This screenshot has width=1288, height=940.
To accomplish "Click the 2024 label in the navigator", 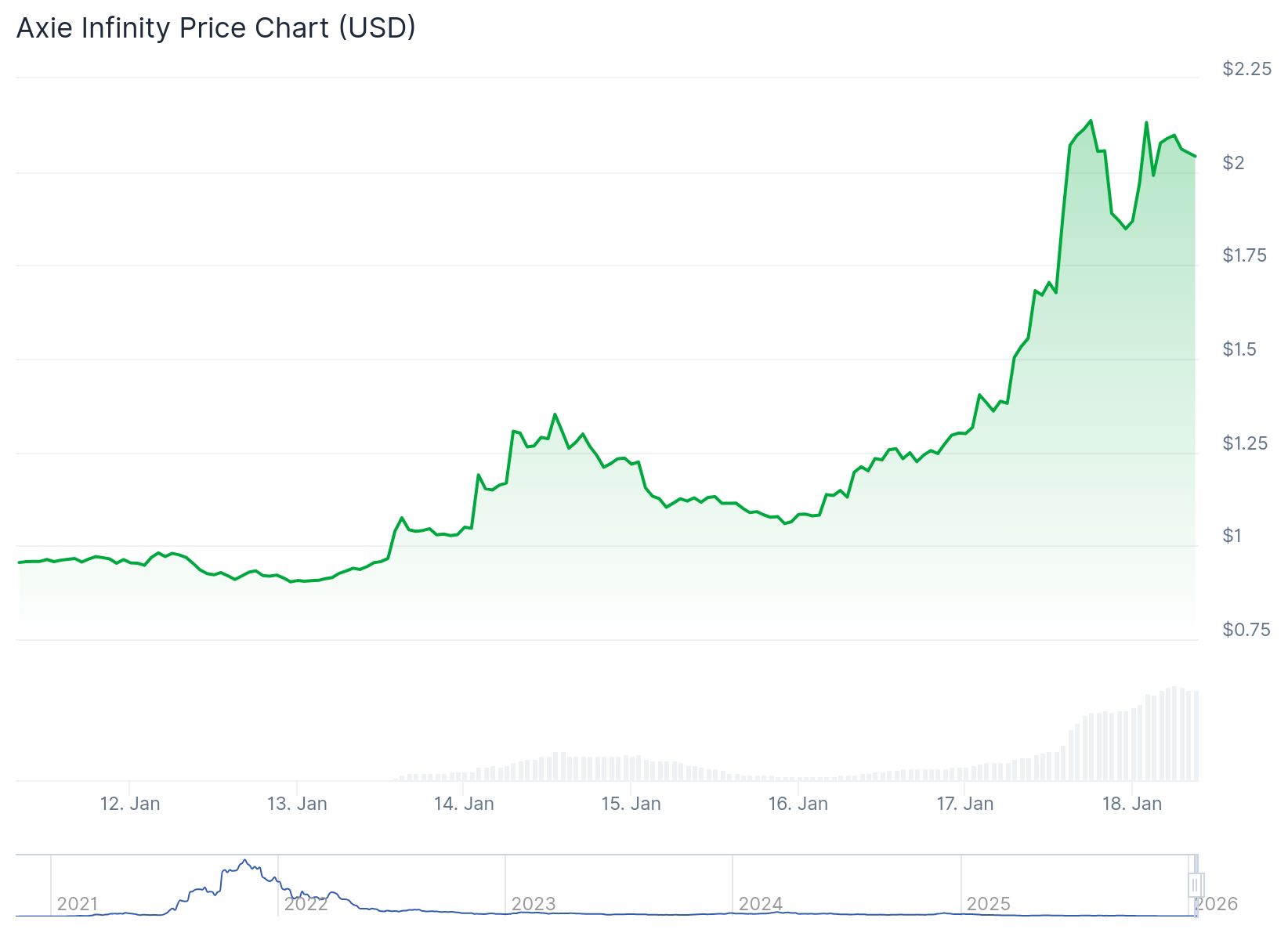I will (x=761, y=904).
